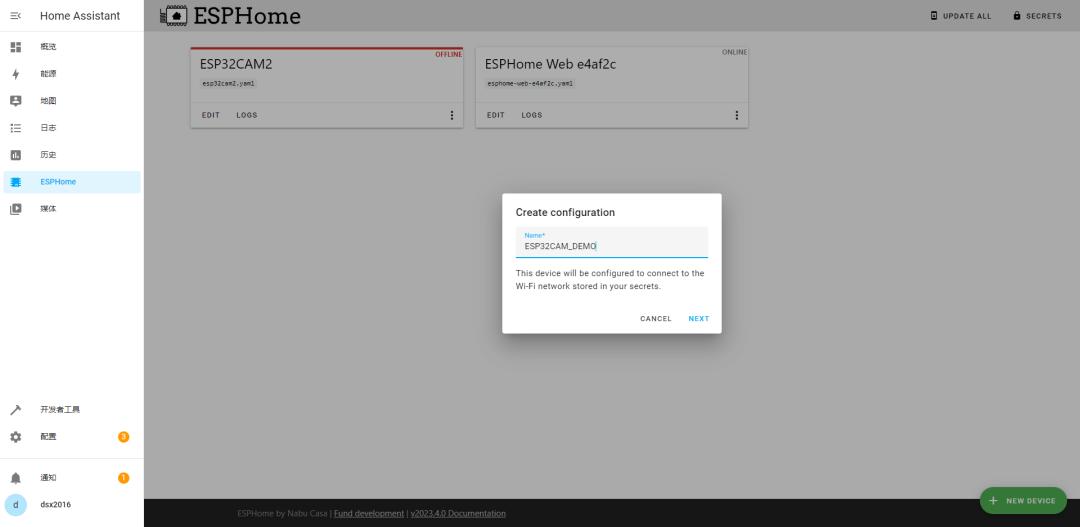Open SECRETS editor in the header
Image resolution: width=1080 pixels, height=527 pixels.
(1037, 16)
